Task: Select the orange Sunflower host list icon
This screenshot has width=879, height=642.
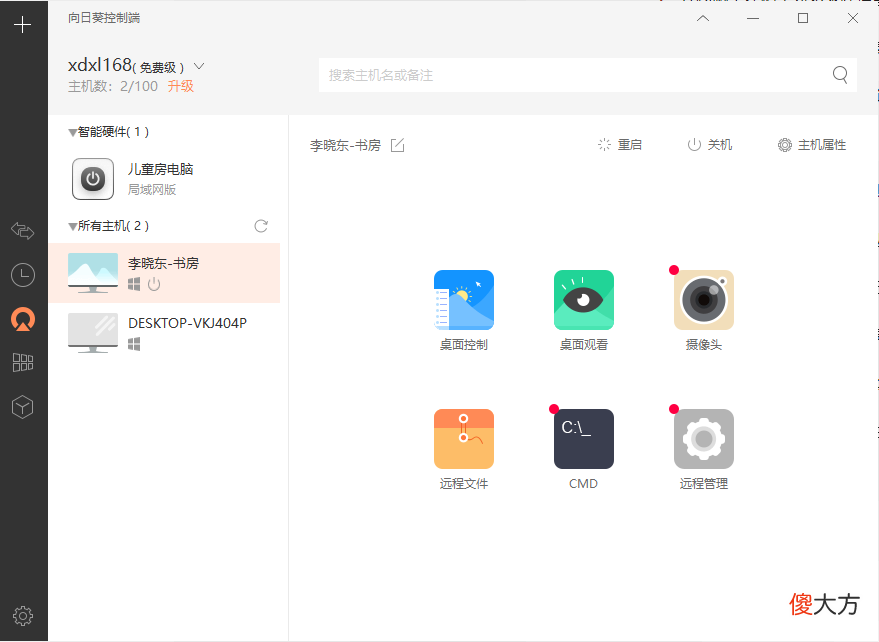Action: pos(23,319)
